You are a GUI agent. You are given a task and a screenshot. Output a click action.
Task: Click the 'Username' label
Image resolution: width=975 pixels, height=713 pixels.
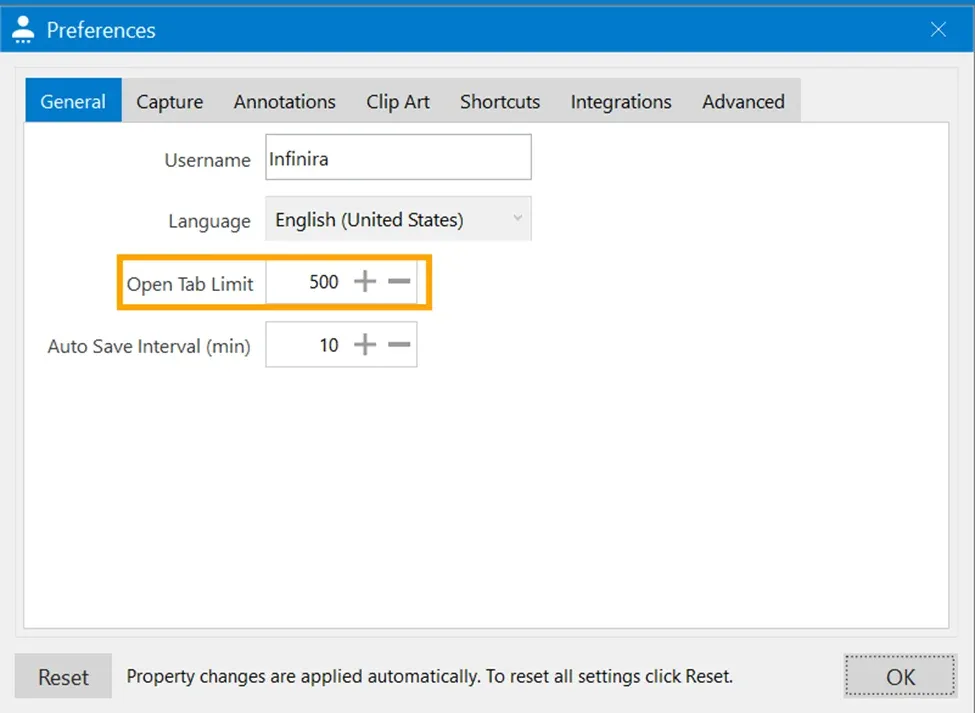207,160
